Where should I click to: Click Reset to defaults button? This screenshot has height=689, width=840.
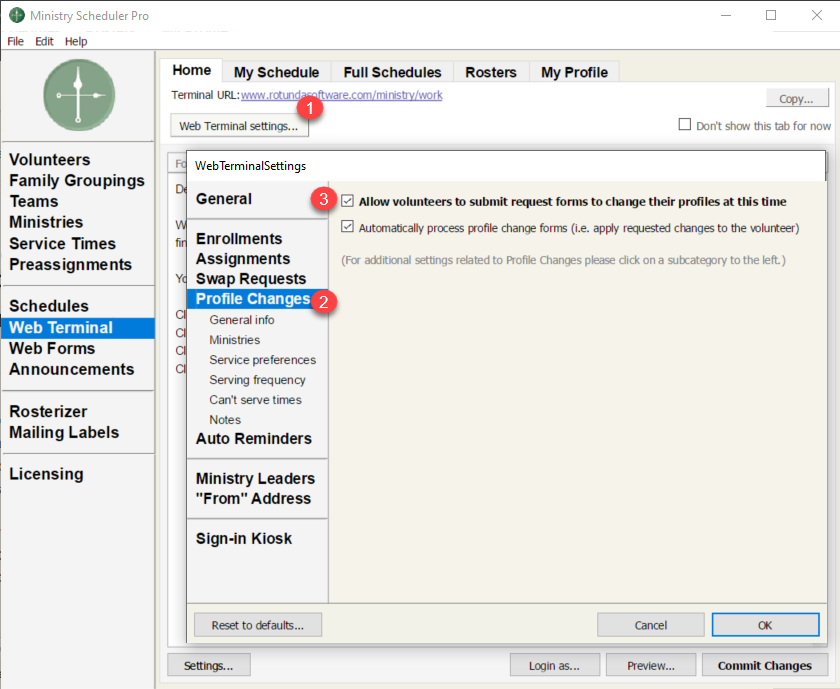[x=257, y=625]
